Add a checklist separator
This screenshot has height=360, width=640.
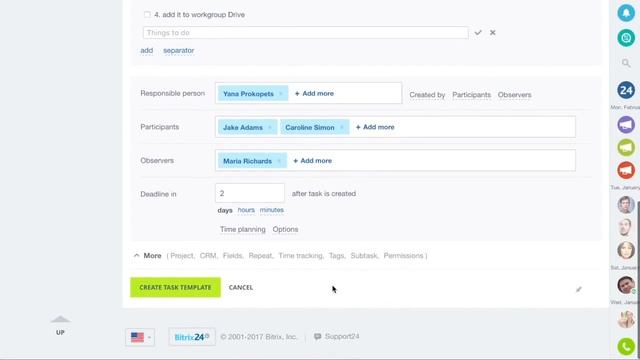tap(179, 51)
